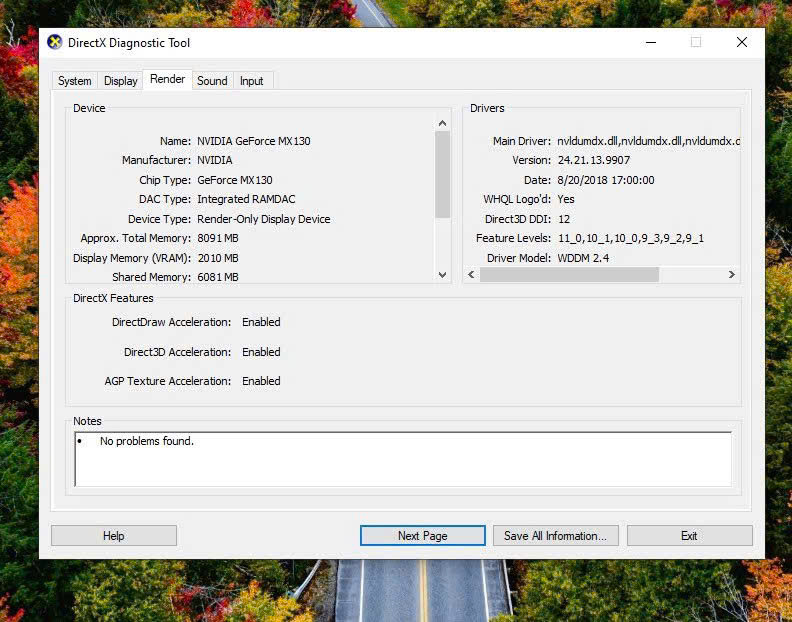The width and height of the screenshot is (792, 622).
Task: Click Render-Only Display Device text
Action: tap(264, 219)
